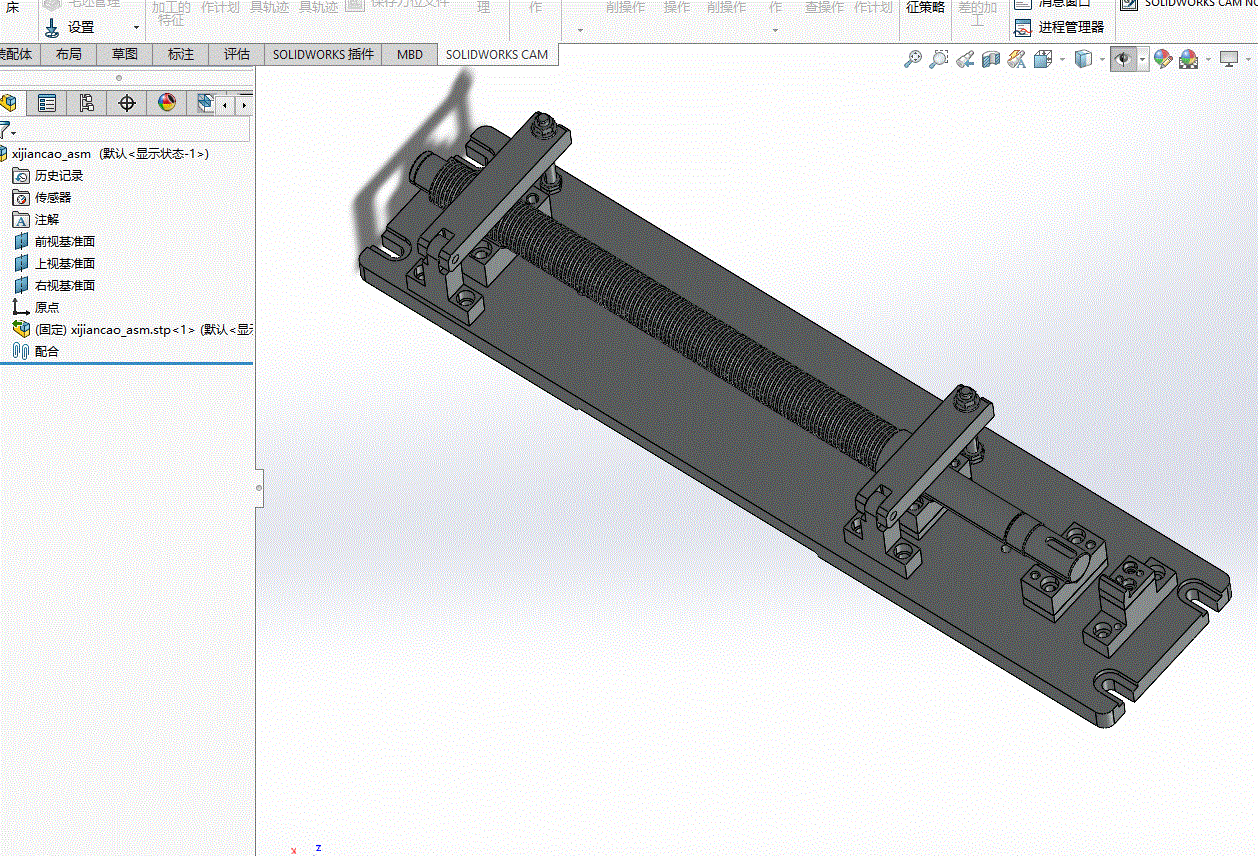1258x856 pixels.
Task: Open the DimXpertManager crosshair tab
Action: point(126,102)
